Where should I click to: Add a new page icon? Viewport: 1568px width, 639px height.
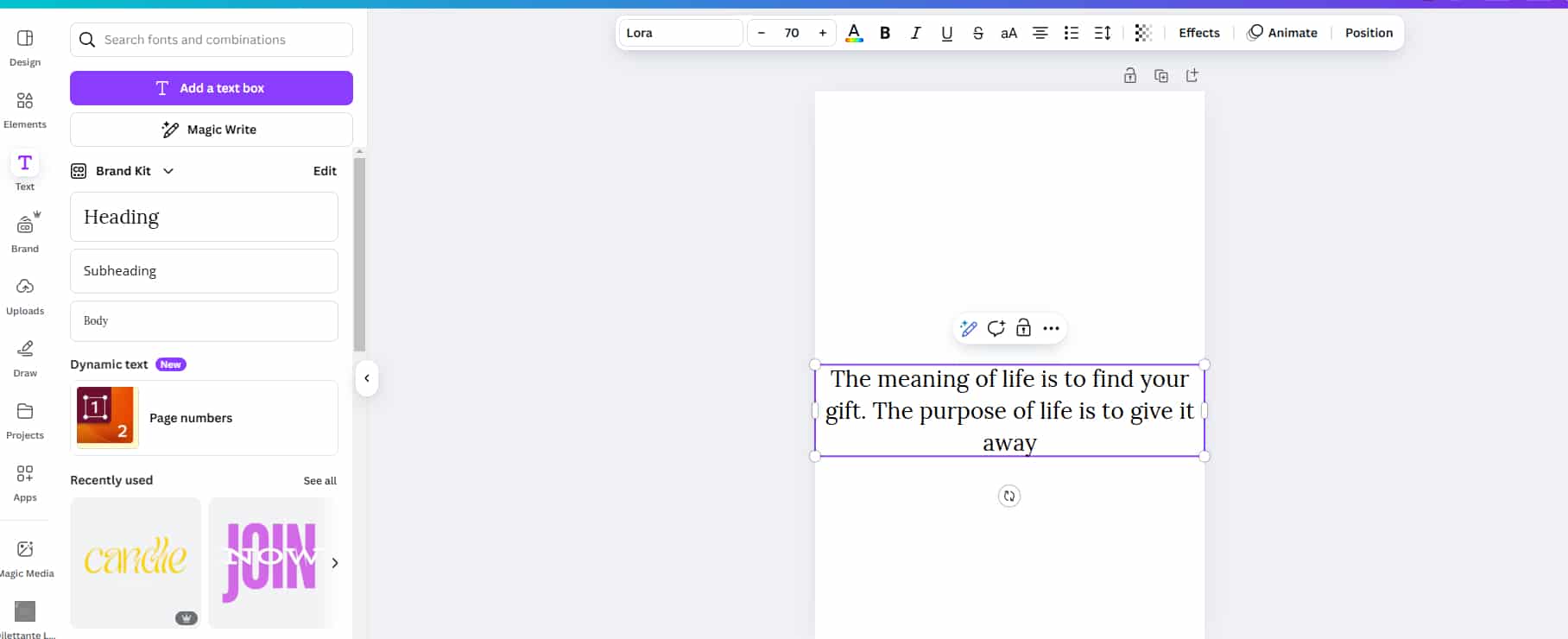(1192, 76)
